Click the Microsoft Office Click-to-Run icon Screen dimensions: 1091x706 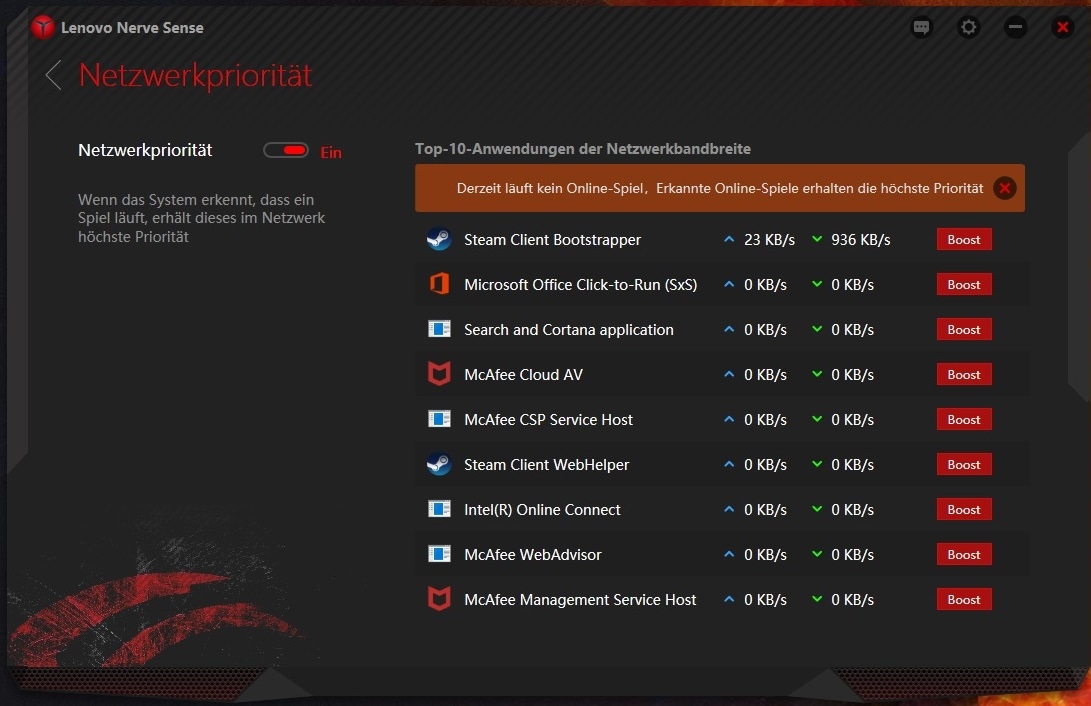pos(439,284)
